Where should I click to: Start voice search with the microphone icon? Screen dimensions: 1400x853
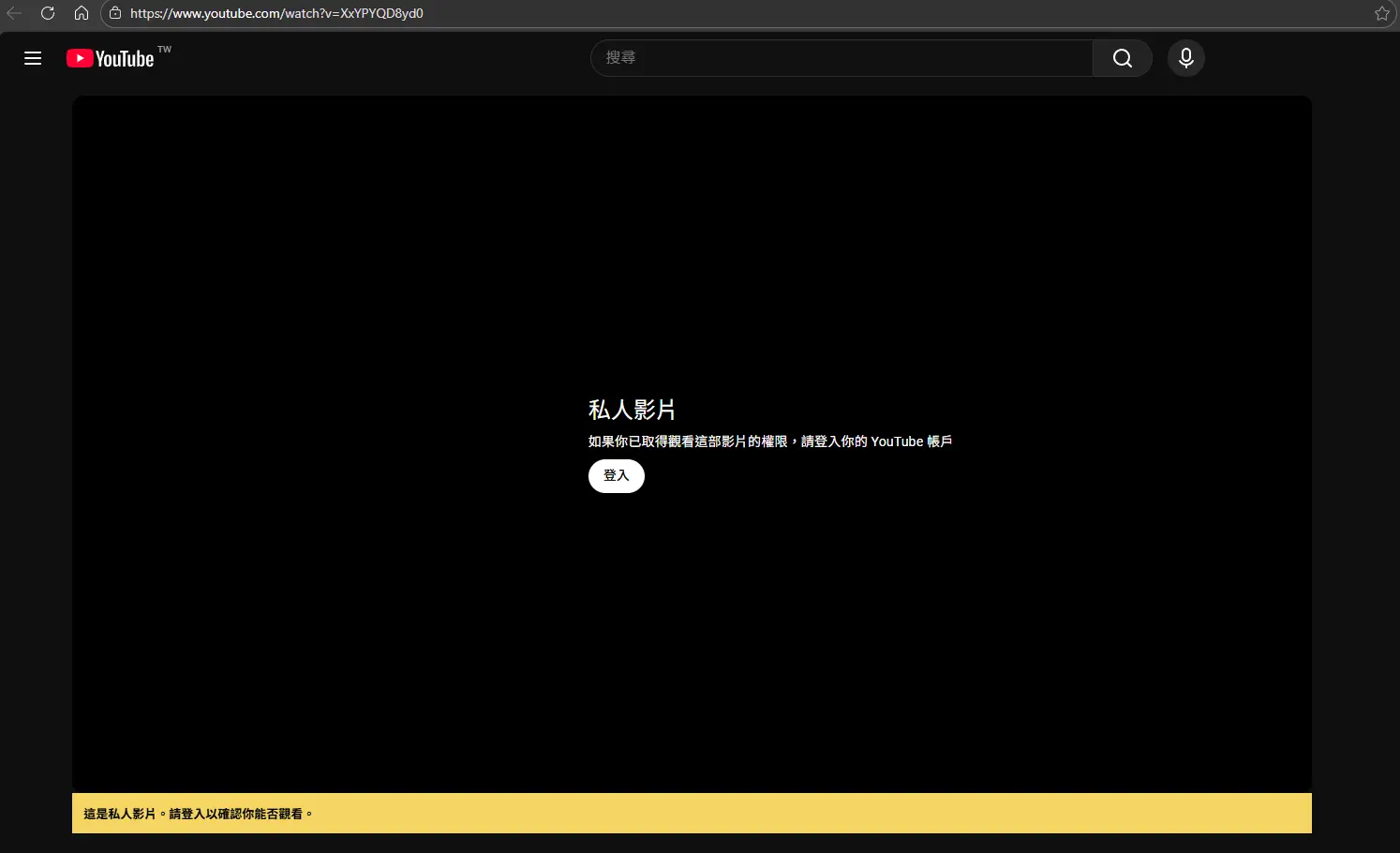click(x=1185, y=58)
